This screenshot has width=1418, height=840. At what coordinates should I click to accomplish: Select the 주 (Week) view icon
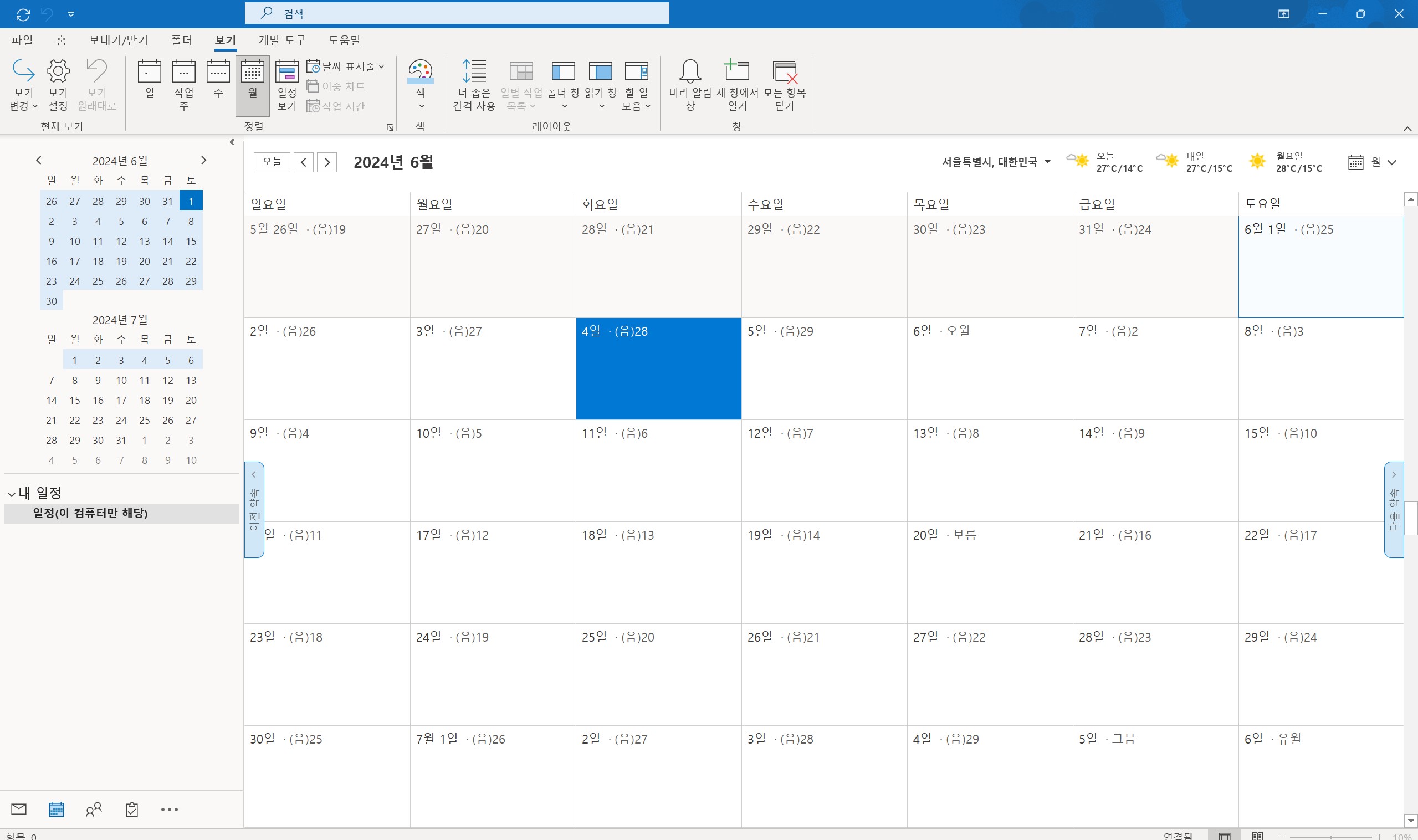click(x=218, y=79)
